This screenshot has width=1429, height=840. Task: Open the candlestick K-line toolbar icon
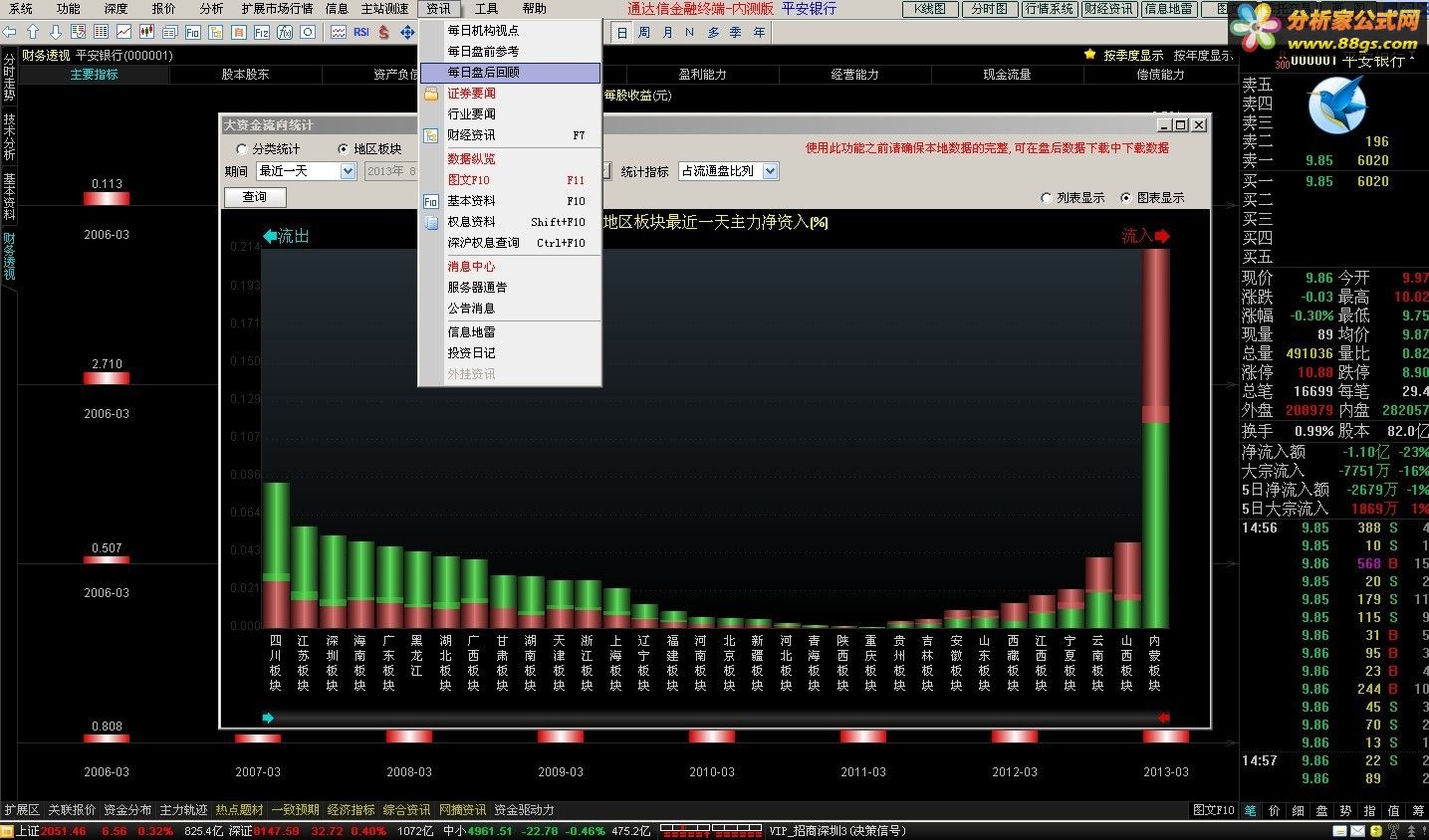[146, 32]
